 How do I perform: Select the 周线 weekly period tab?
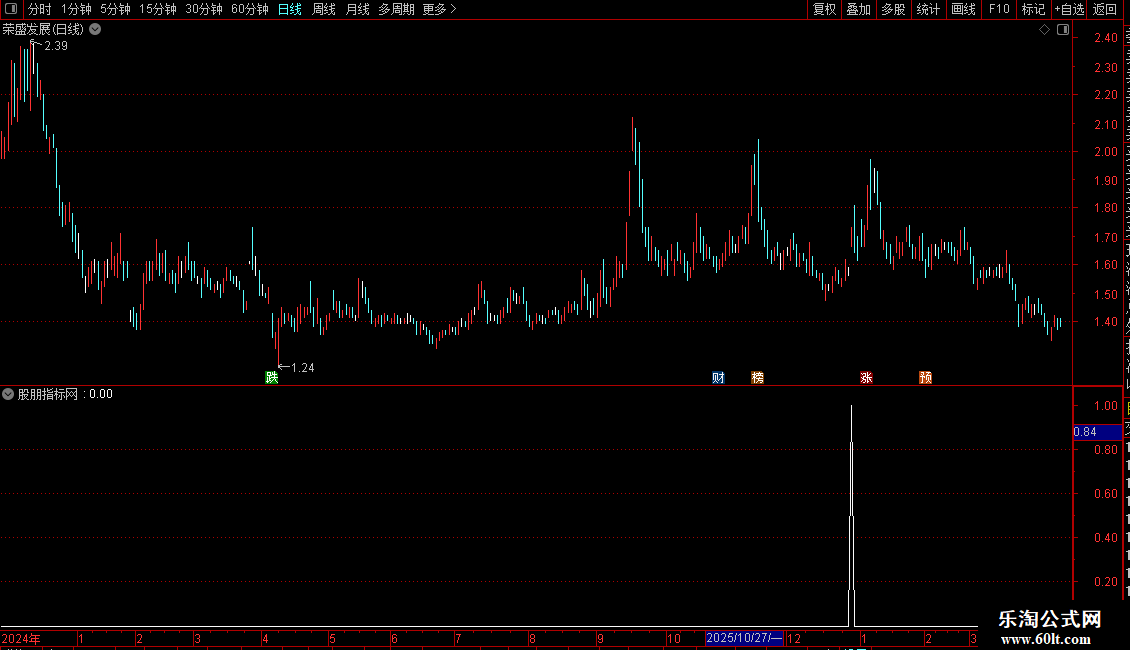324,9
